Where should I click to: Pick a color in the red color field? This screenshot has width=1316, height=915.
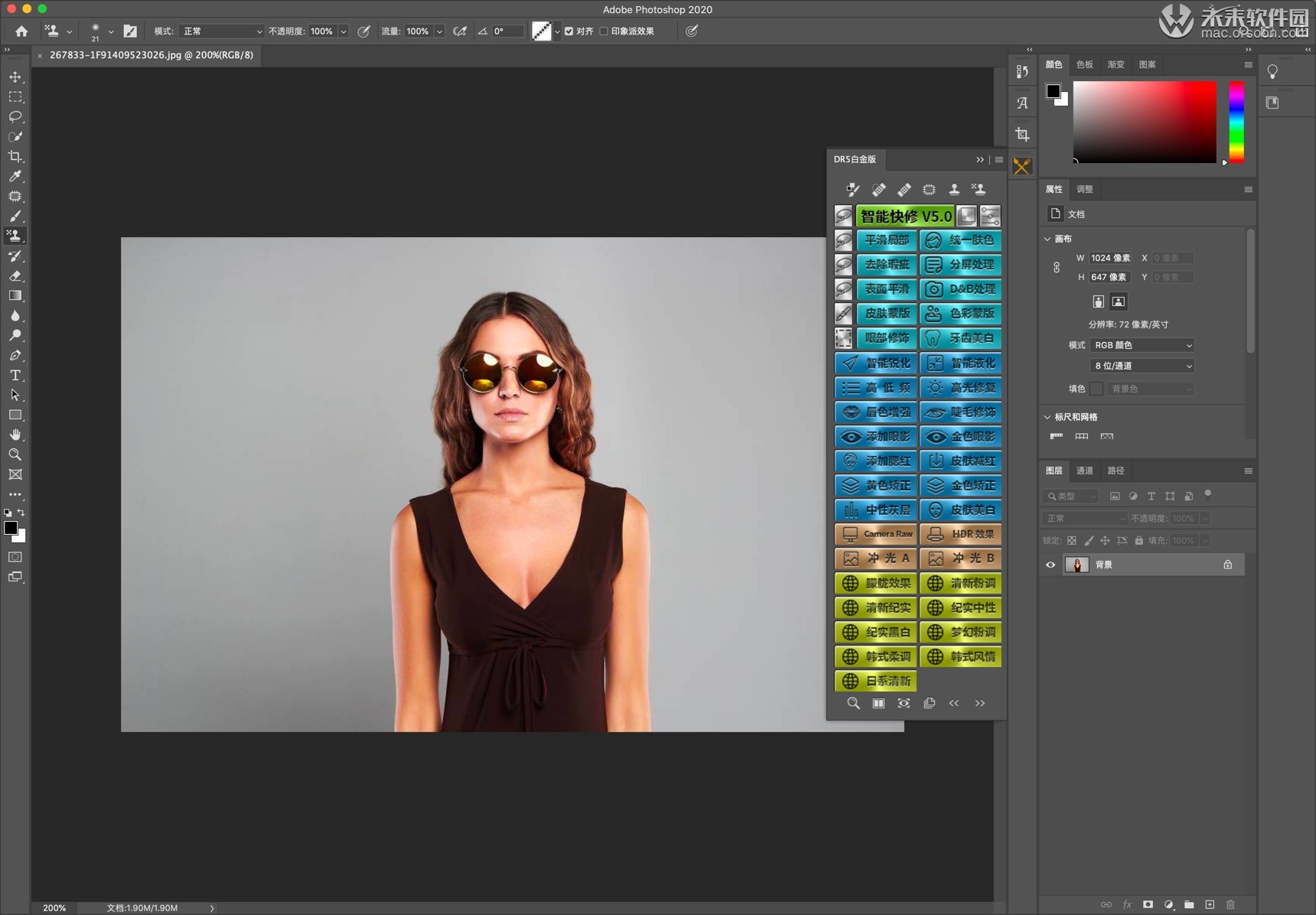tap(1145, 122)
